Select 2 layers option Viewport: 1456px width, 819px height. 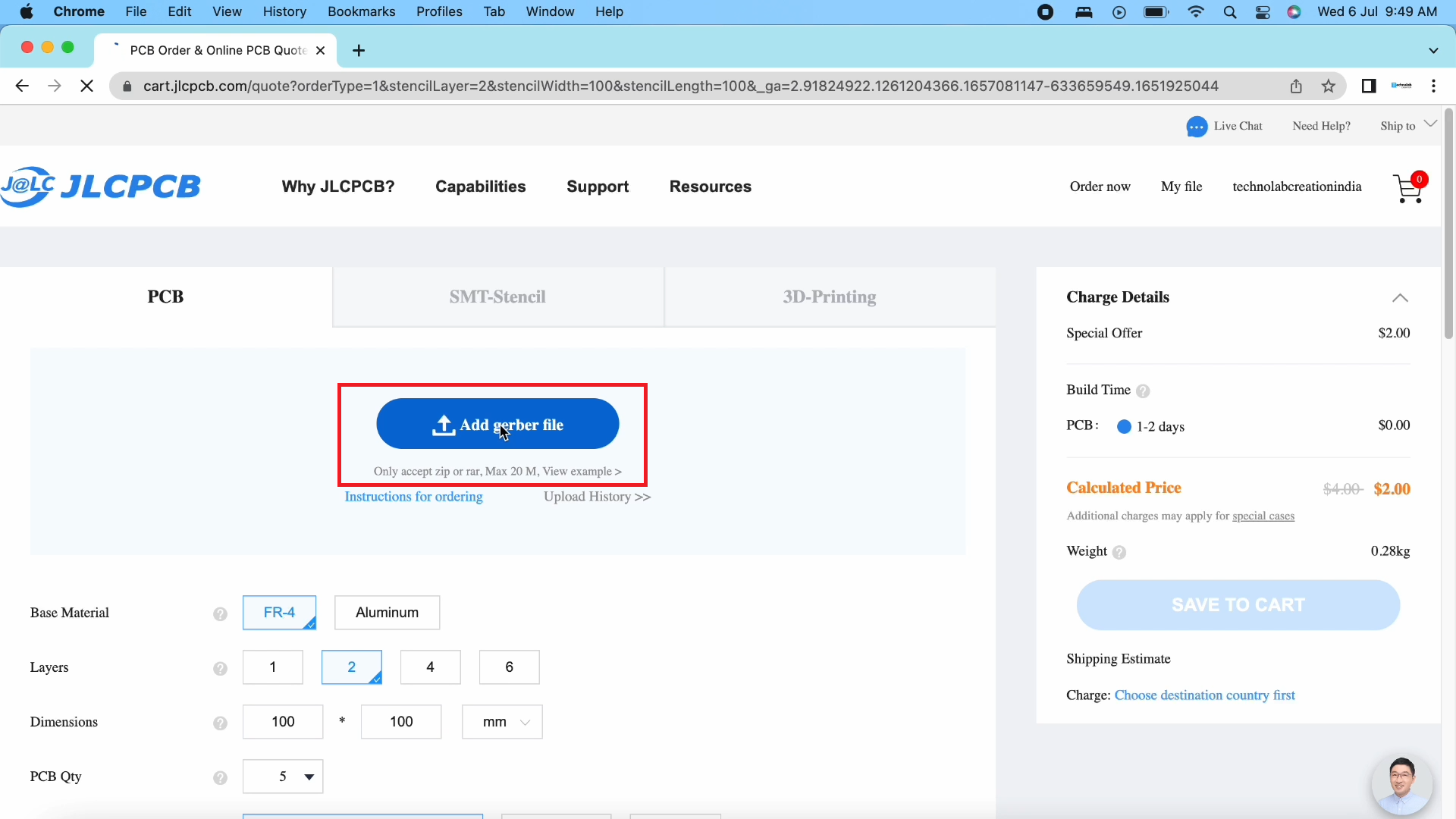click(352, 667)
